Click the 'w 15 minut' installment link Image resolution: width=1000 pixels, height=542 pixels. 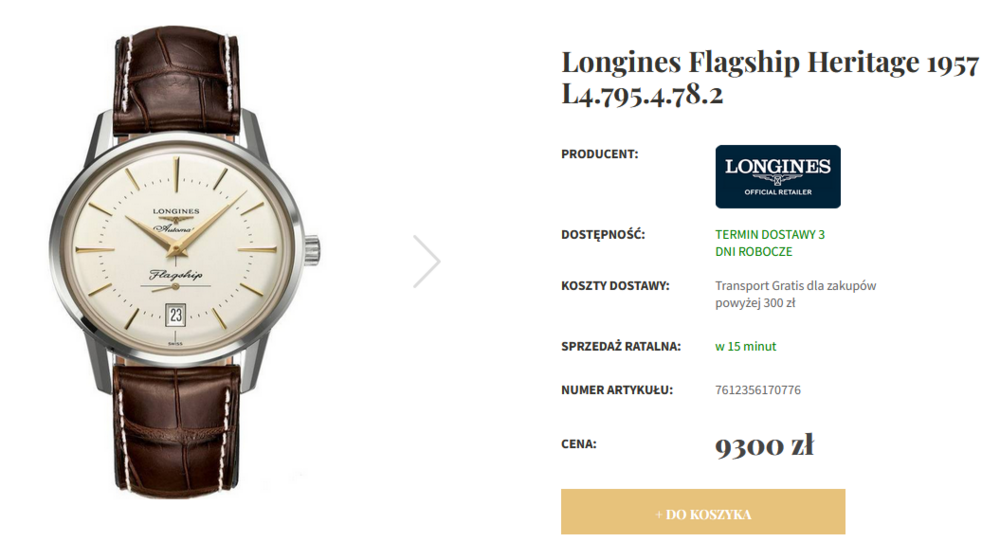click(746, 346)
